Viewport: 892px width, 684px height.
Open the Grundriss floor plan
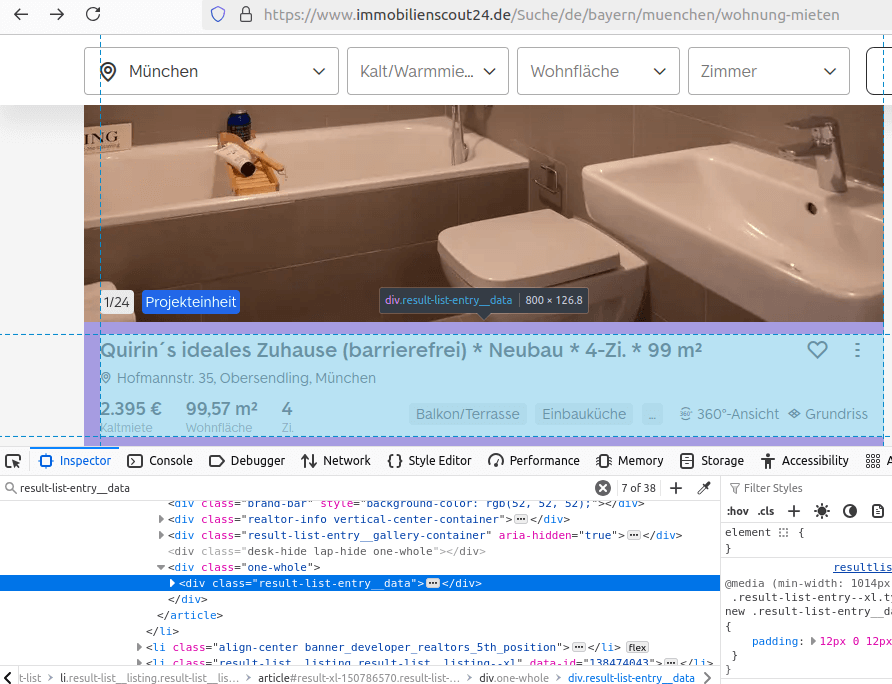click(x=828, y=414)
